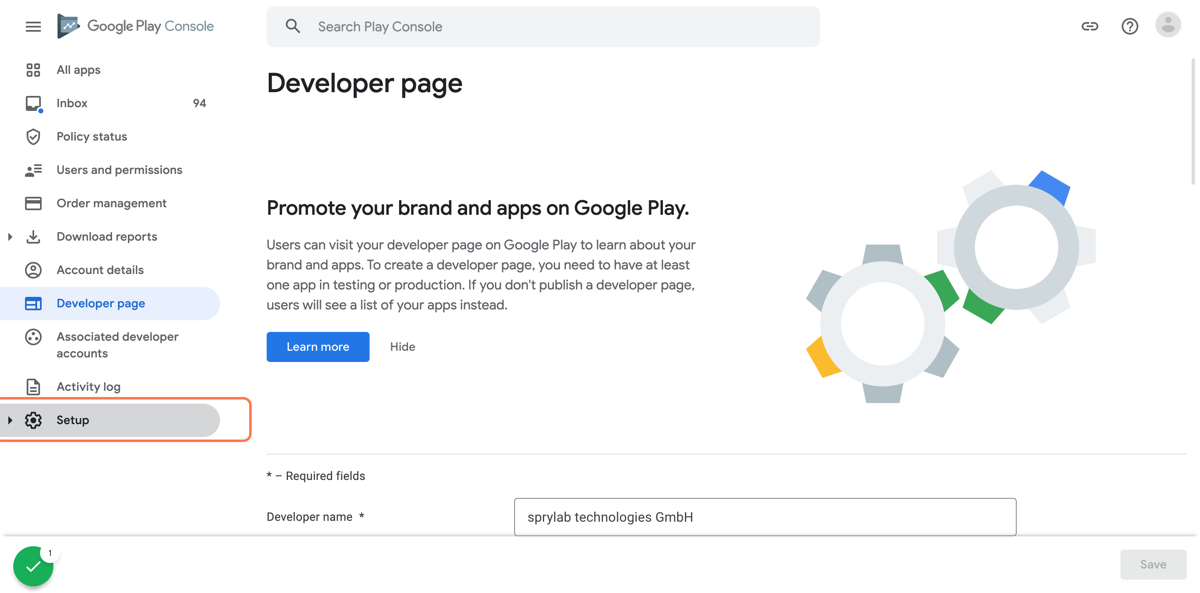Screen dimensions: 1200x593
Task: Click the green checkmark notification badge
Action: click(33, 567)
